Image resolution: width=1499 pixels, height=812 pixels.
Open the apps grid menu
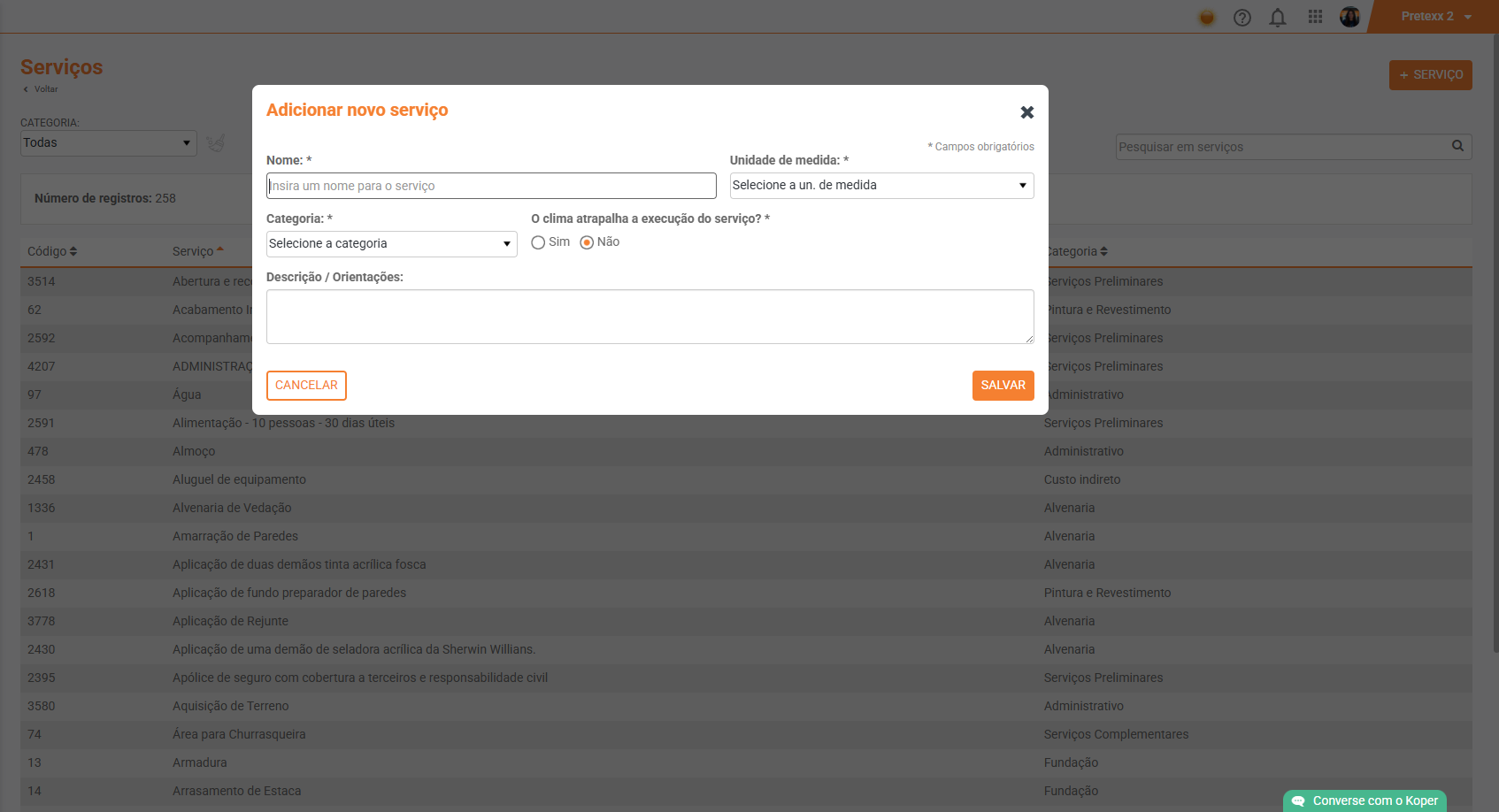coord(1315,17)
